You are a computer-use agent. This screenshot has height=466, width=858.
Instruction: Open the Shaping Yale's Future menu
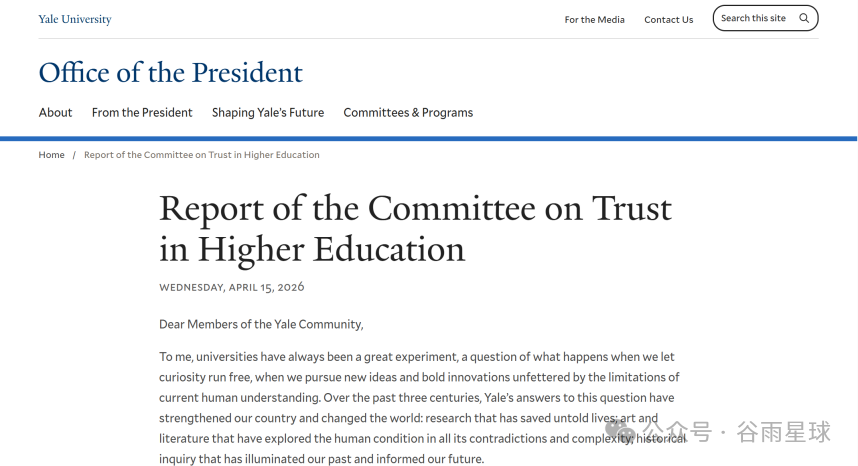(x=268, y=112)
